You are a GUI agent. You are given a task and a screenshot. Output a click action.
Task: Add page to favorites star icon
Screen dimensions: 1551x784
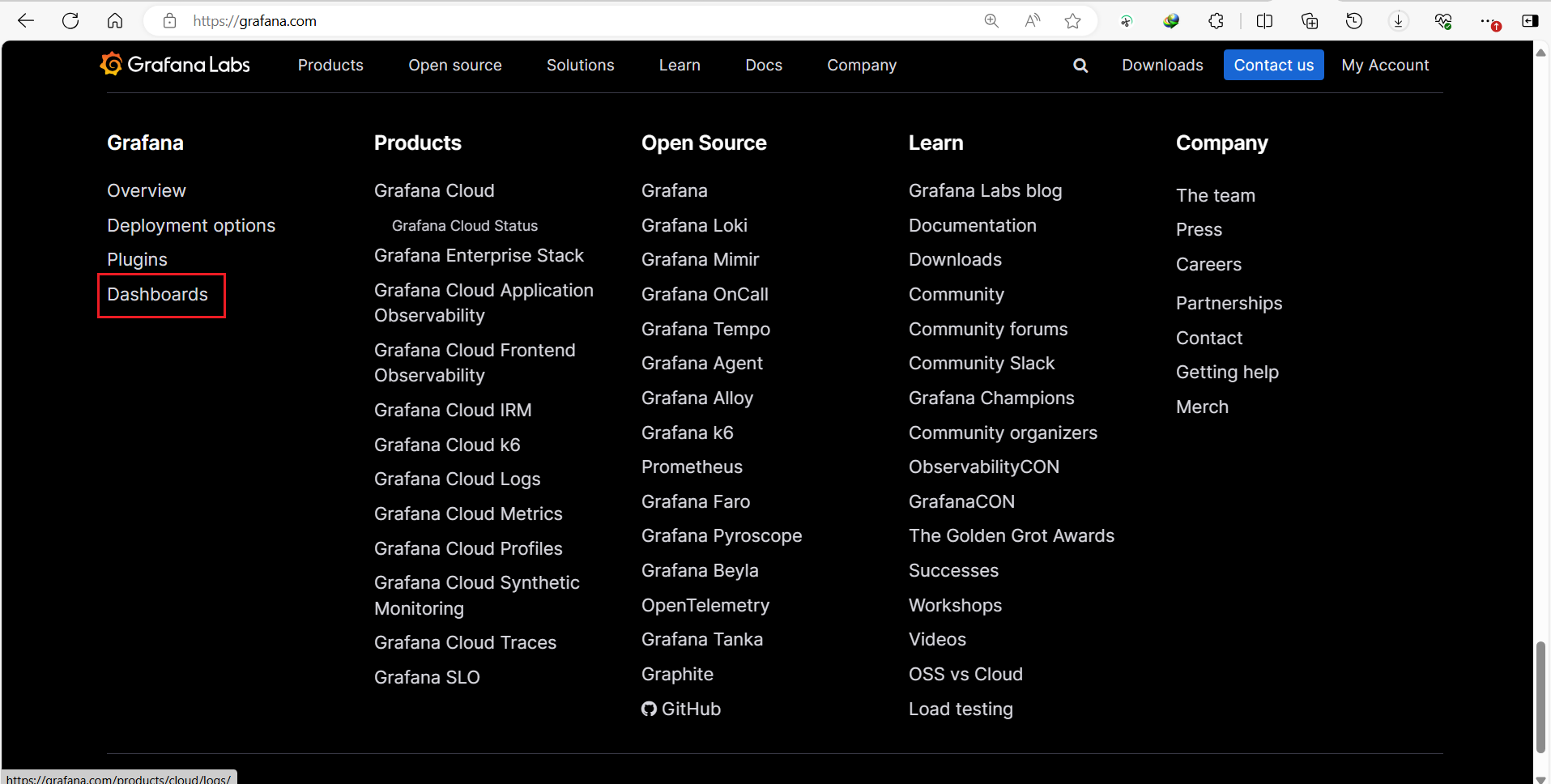click(1073, 21)
